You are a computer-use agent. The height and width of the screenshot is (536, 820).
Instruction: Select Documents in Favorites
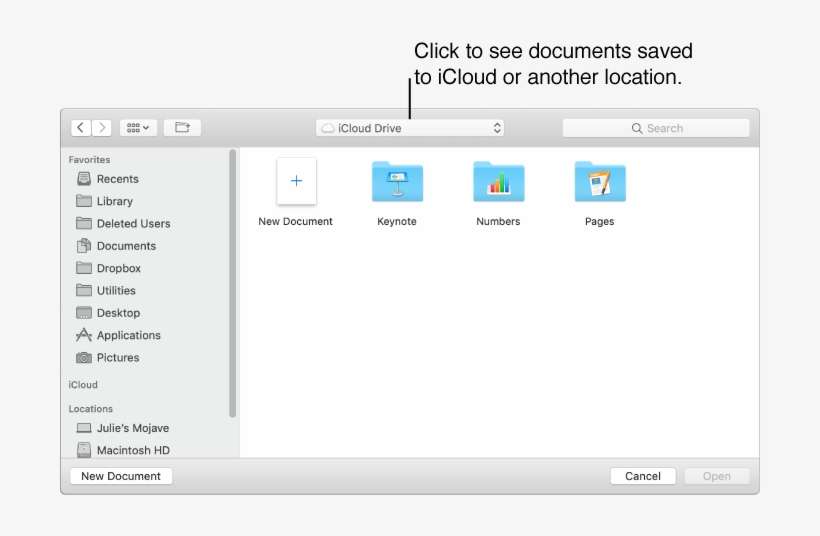(126, 246)
